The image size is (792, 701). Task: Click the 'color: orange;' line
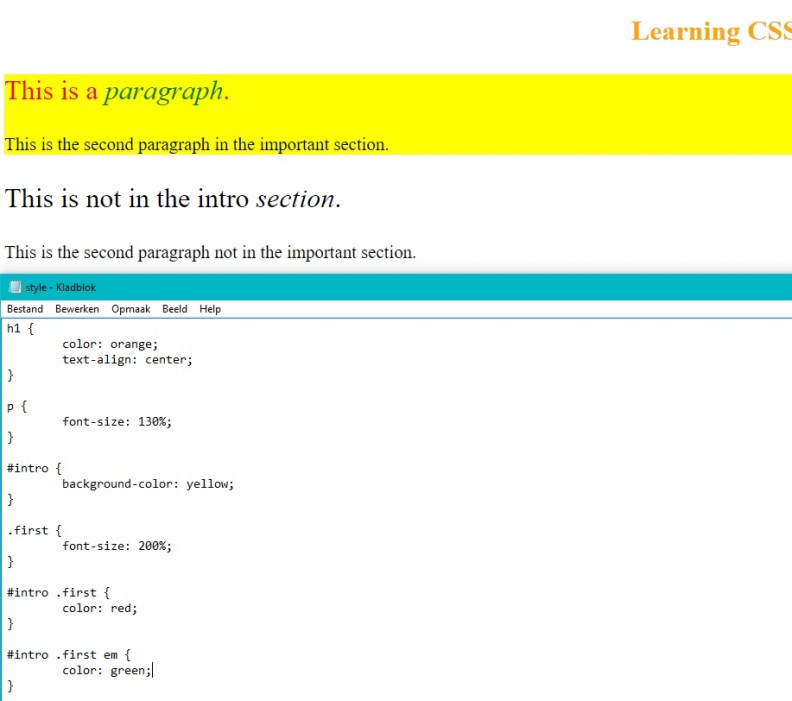pos(110,344)
